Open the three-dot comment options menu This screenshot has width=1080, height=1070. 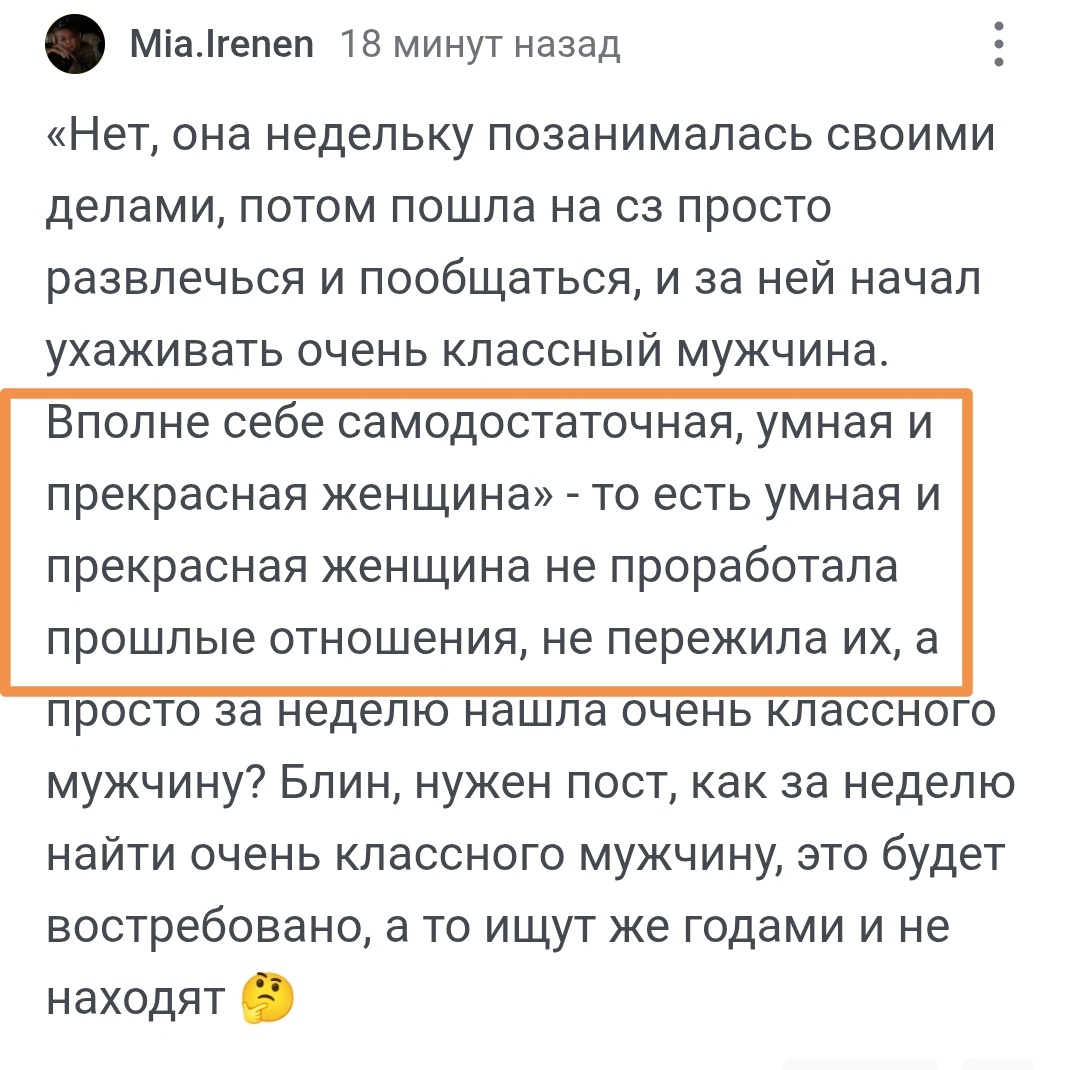(x=997, y=44)
